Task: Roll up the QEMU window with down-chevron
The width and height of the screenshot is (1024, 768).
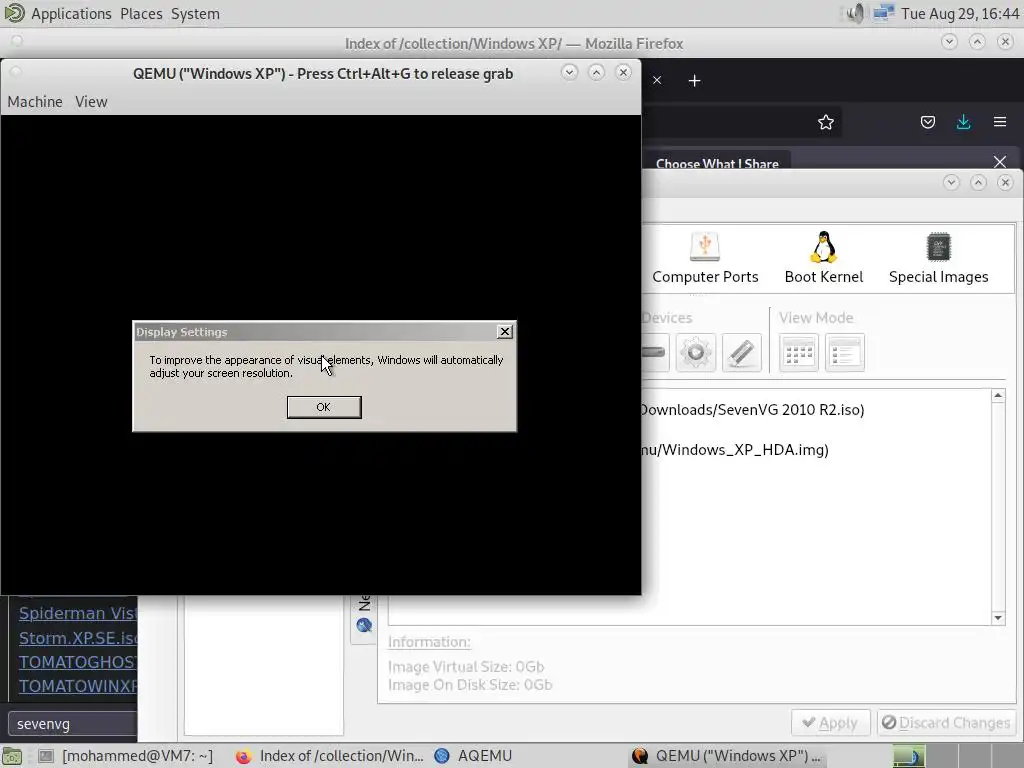Action: point(569,72)
